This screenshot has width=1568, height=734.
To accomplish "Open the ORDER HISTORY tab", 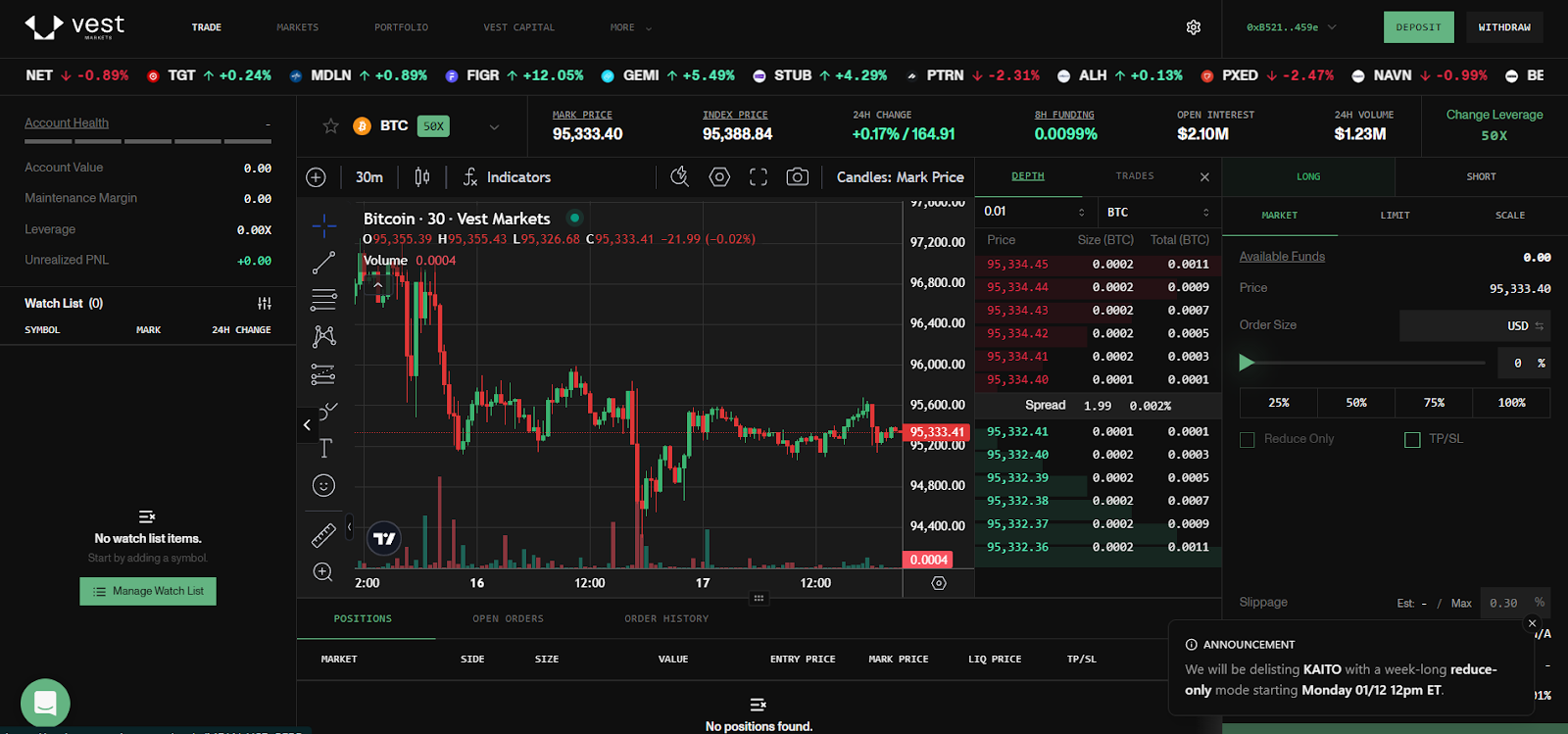I will click(x=666, y=619).
